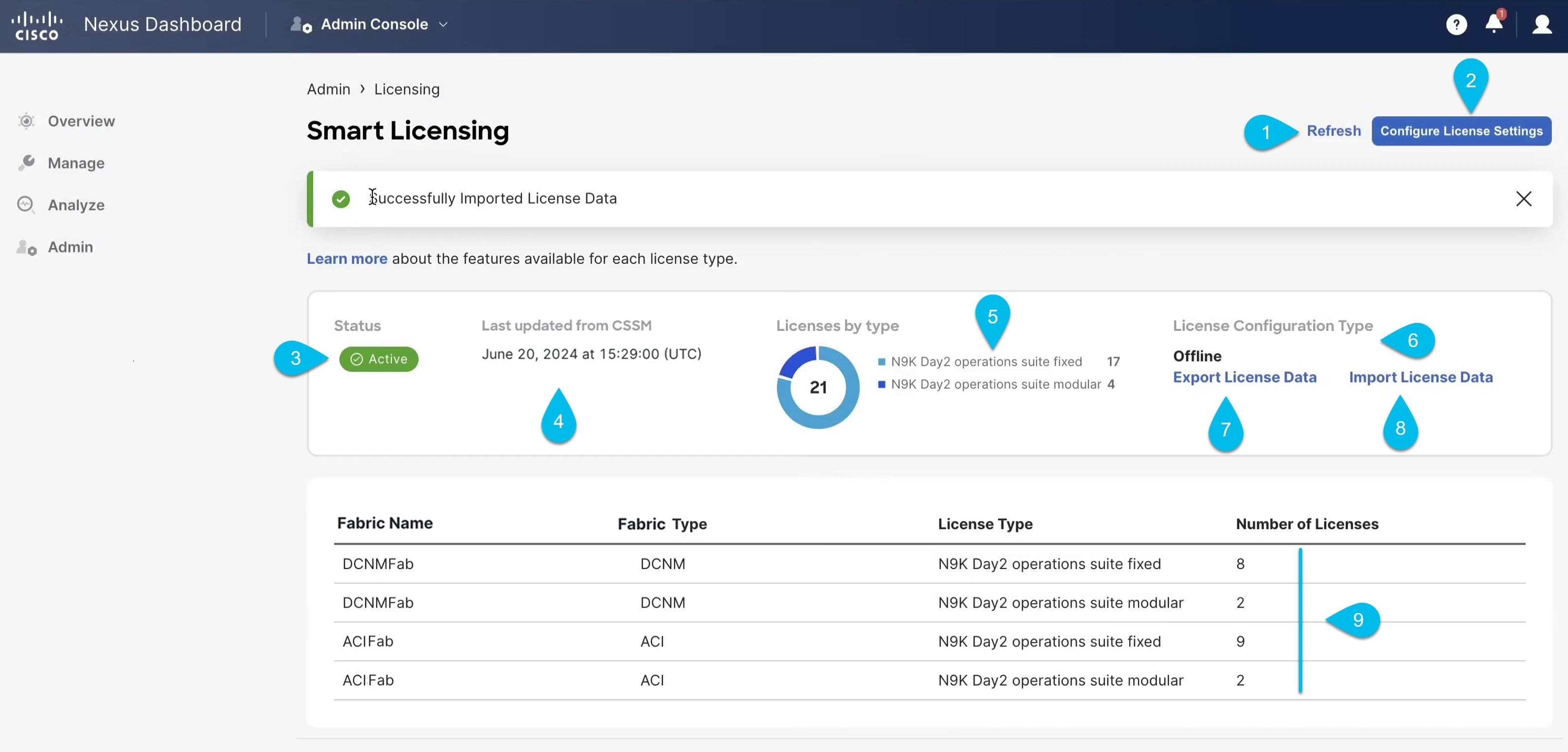The height and width of the screenshot is (752, 1568).
Task: Select the ACIFab row with fixed suite
Action: (929, 642)
